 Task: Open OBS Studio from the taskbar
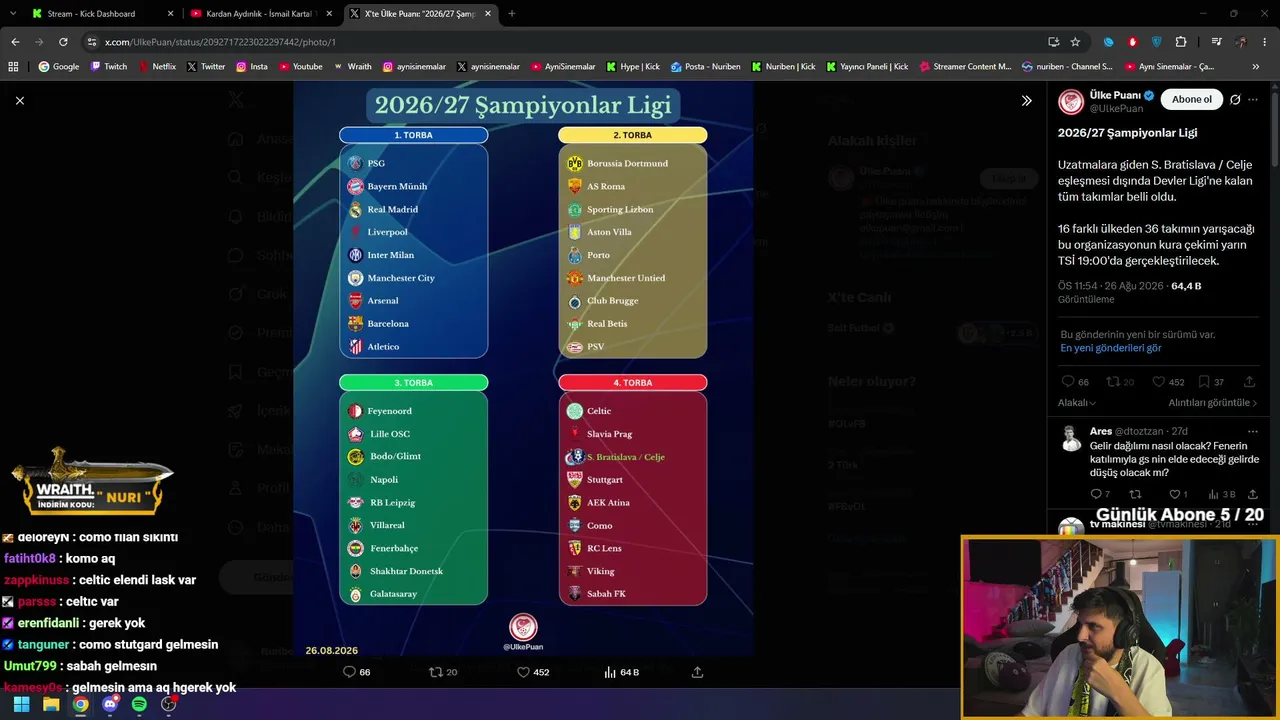pos(169,704)
